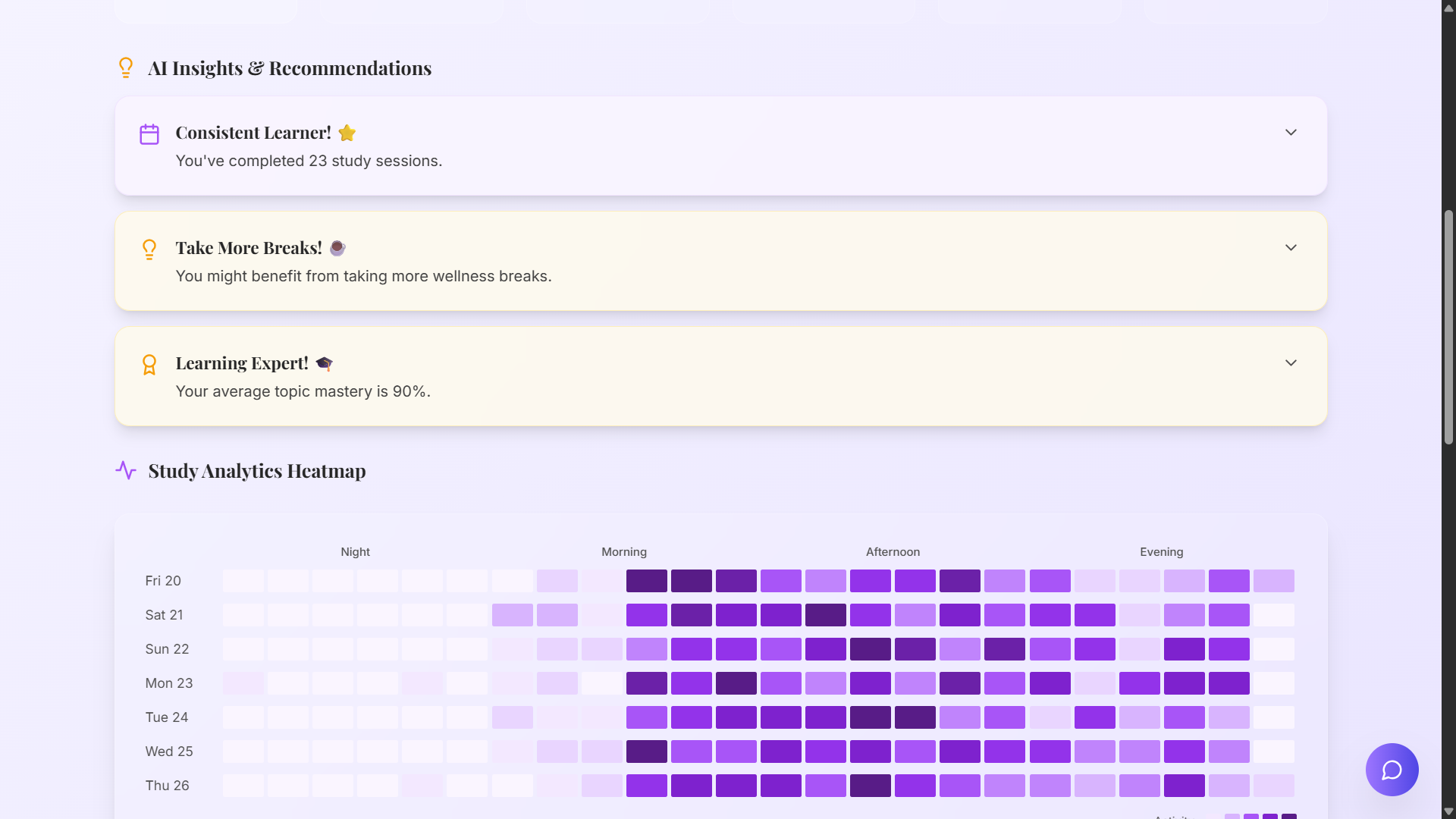Image resolution: width=1456 pixels, height=819 pixels.
Task: Click the activity pulse icon beside Study Analytics Heatmap
Action: (x=126, y=470)
